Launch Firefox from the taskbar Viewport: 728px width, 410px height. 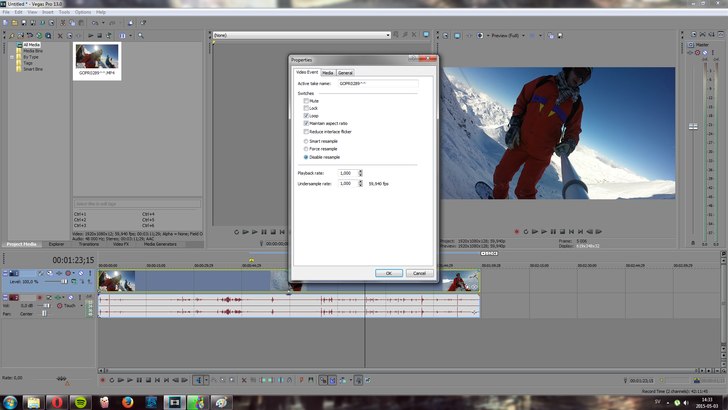127,402
